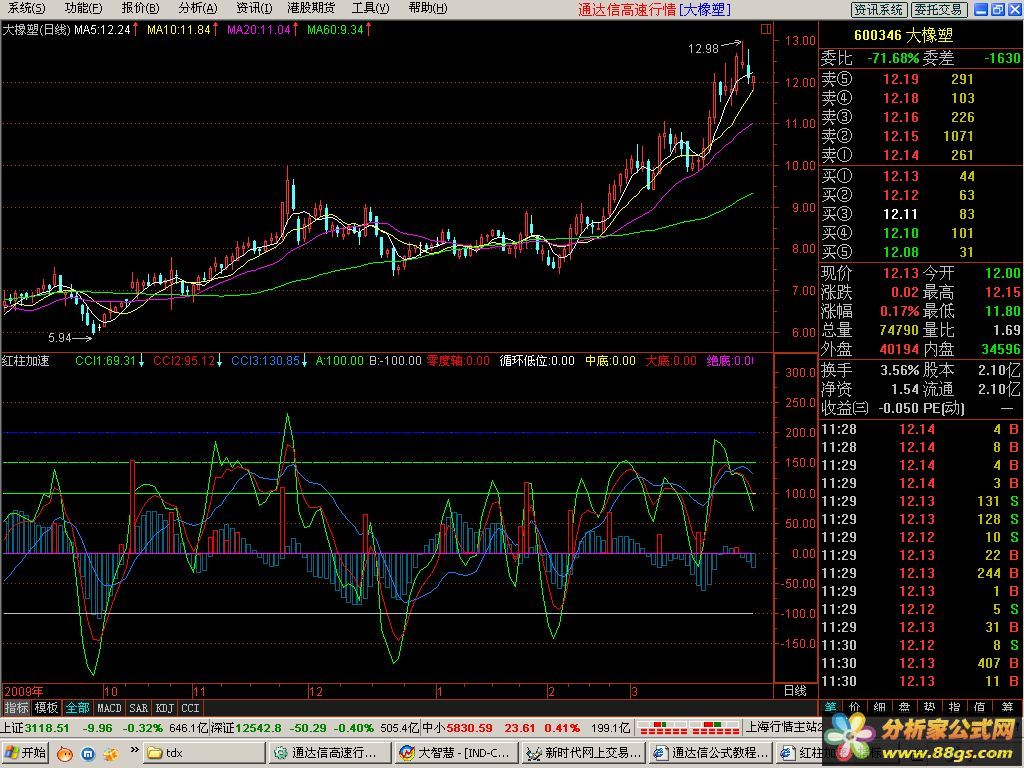Open the 分析(A) menu
The height and width of the screenshot is (768, 1024).
tap(197, 8)
